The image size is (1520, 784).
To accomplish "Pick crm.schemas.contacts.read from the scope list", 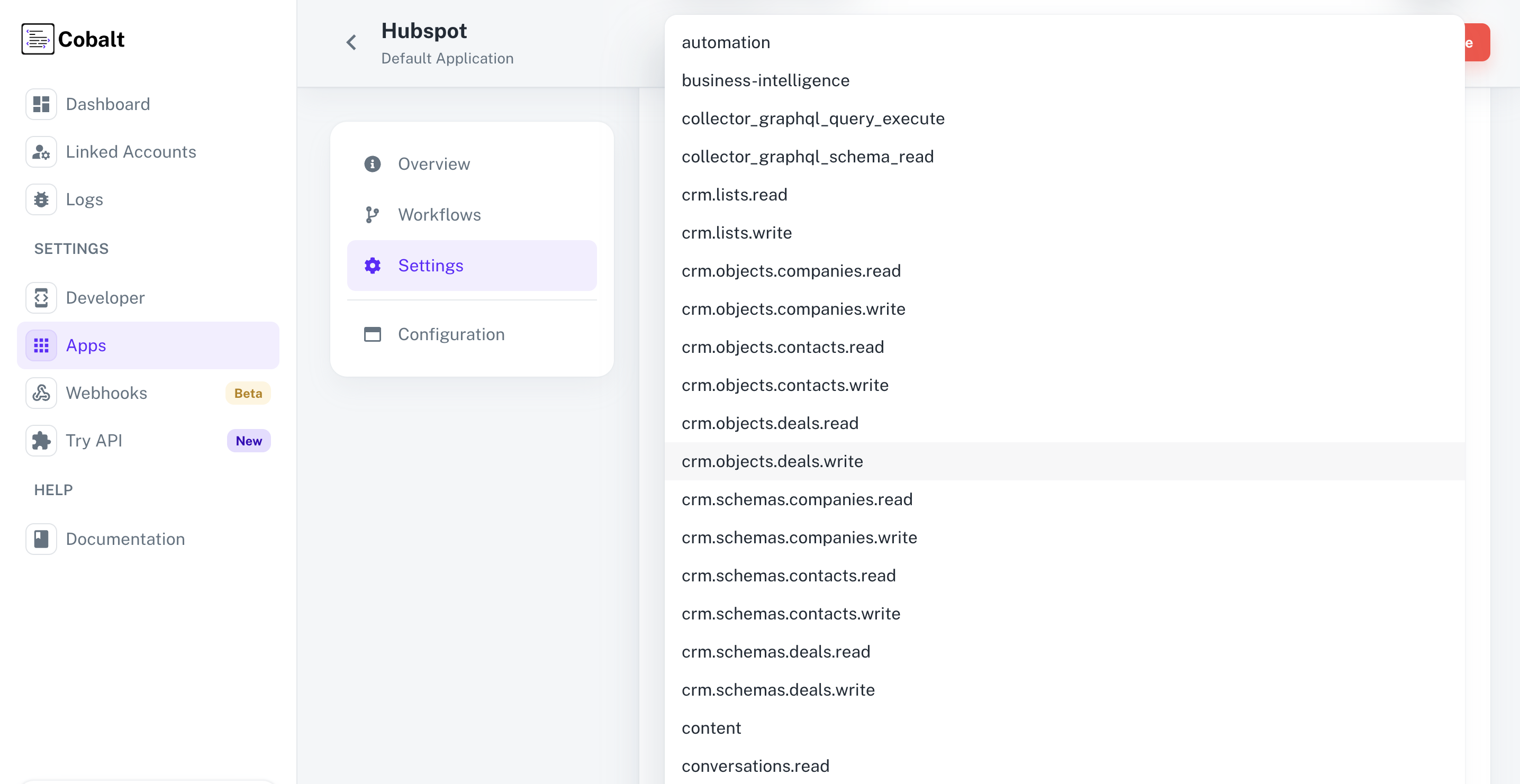I will 789,575.
